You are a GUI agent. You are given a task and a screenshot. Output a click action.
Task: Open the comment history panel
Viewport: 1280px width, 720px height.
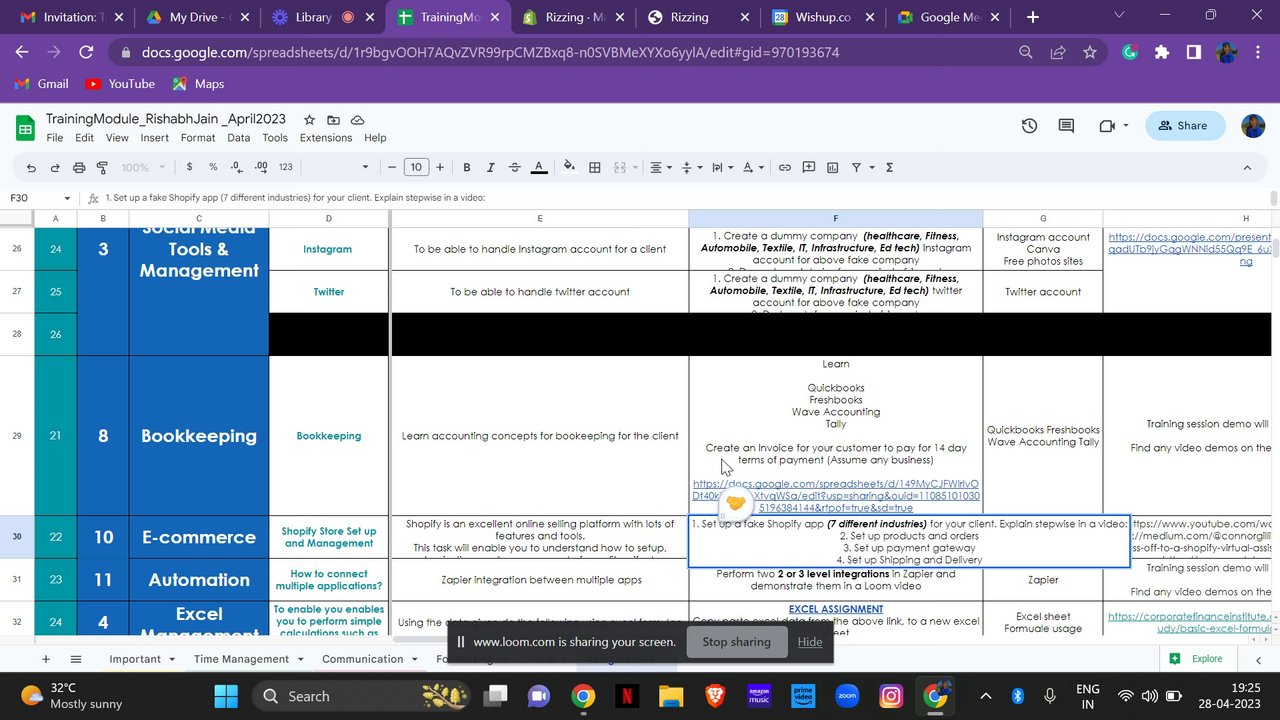1066,126
